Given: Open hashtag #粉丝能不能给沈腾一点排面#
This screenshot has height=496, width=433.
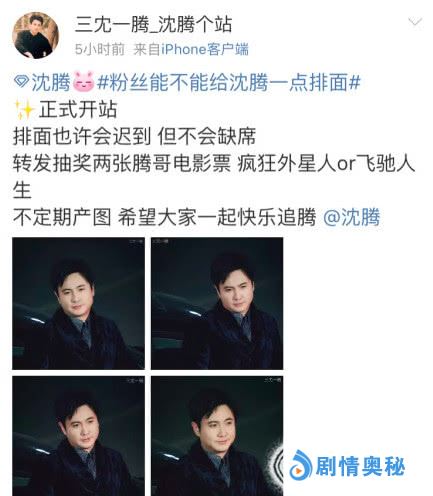Looking at the screenshot, I should (x=229, y=82).
